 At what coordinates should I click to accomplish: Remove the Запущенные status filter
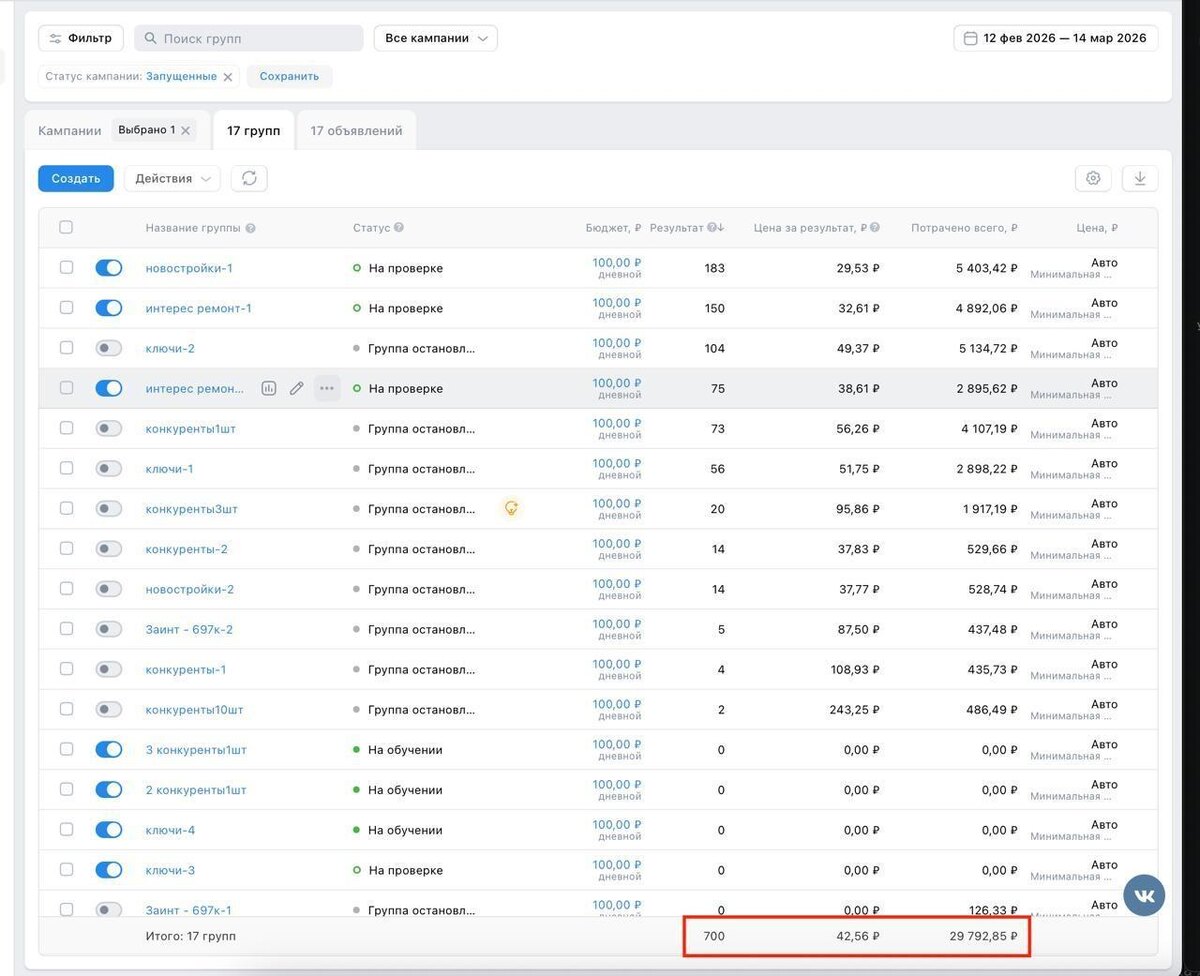click(x=228, y=76)
